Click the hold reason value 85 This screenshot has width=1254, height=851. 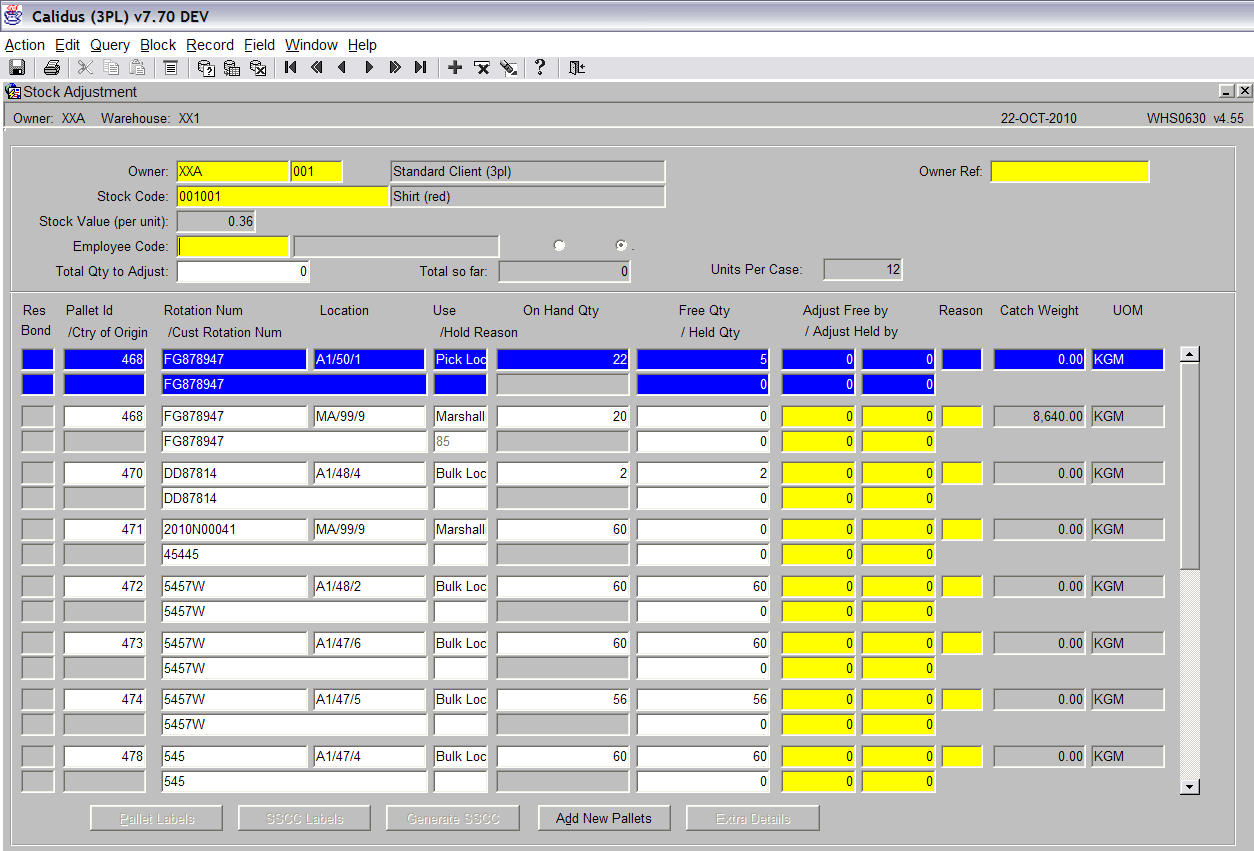click(x=460, y=441)
